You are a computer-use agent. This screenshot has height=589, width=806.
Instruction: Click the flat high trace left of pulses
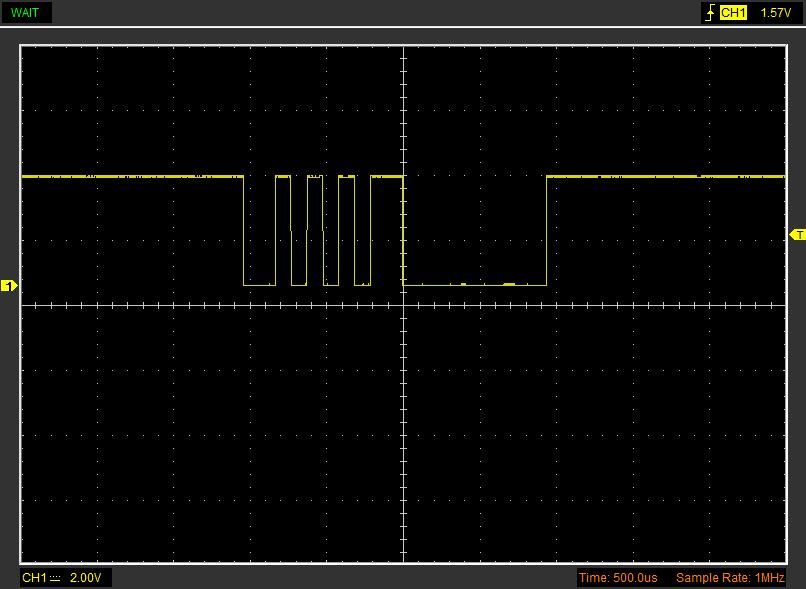[x=130, y=176]
